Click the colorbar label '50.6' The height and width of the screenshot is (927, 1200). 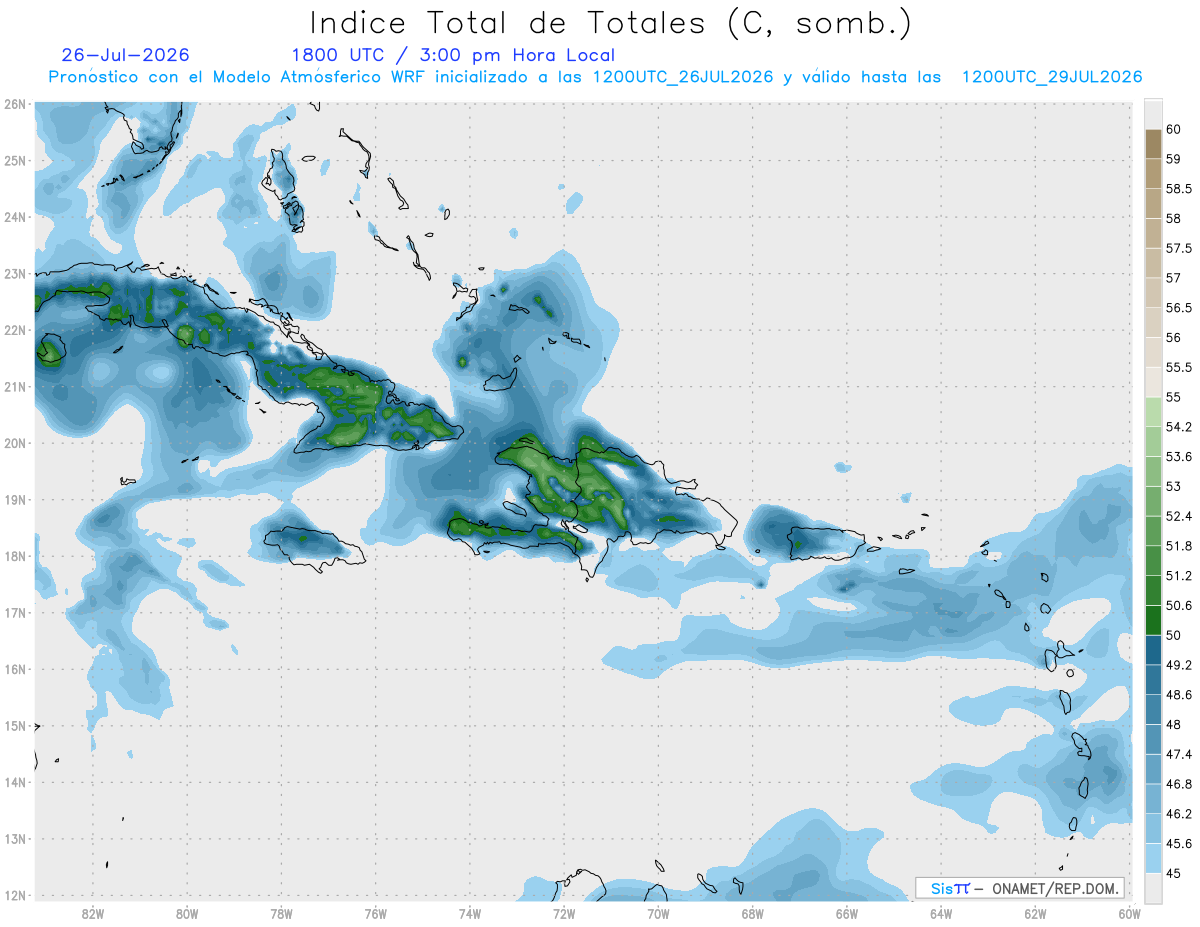1178,605
